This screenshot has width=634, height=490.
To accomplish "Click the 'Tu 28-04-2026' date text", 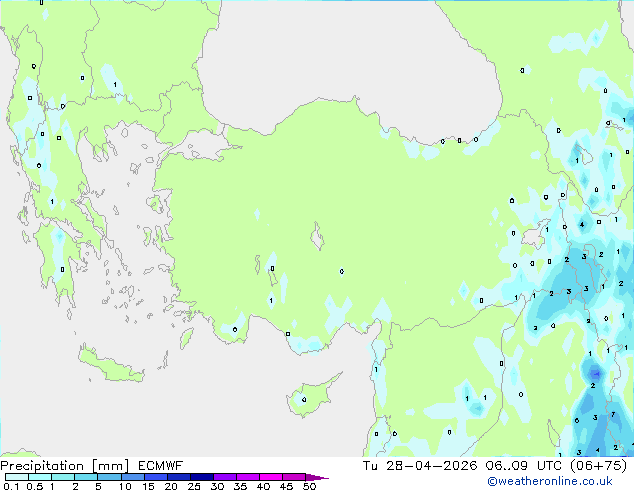I will (x=420, y=466).
